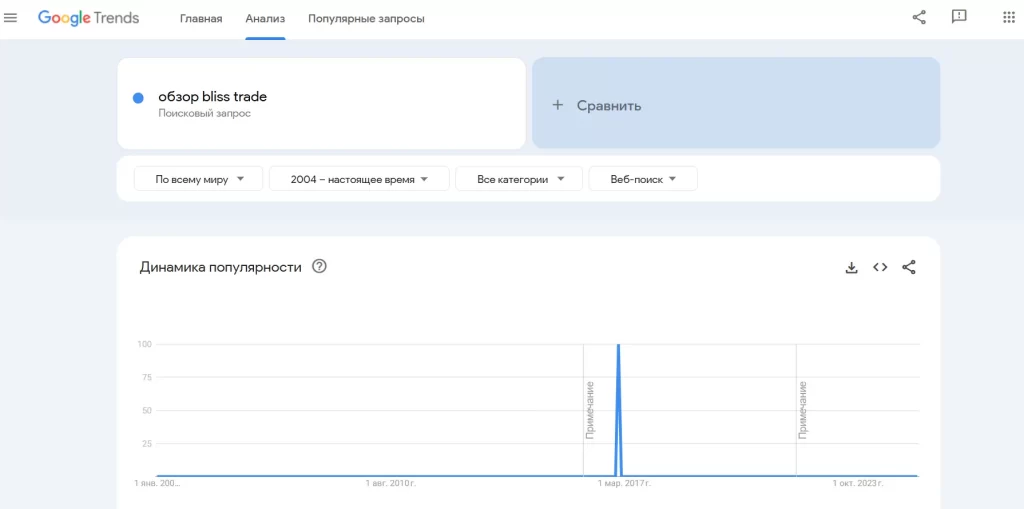The height and width of the screenshot is (509, 1024).
Task: Click the 1 авг. 2010 г. axis label
Action: [391, 484]
